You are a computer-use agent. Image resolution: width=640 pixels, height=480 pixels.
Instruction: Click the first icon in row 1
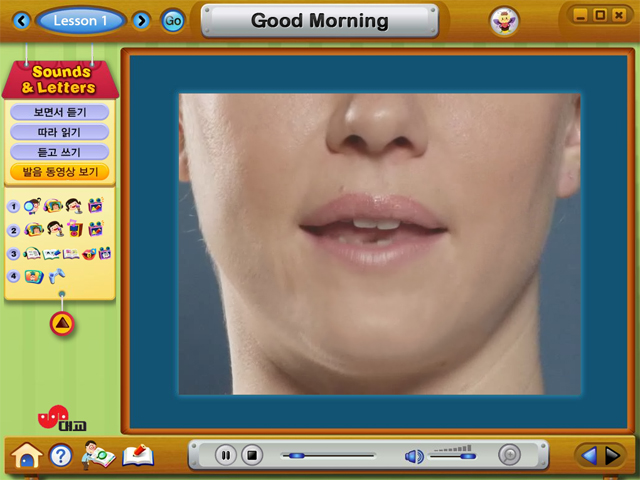[x=32, y=207]
